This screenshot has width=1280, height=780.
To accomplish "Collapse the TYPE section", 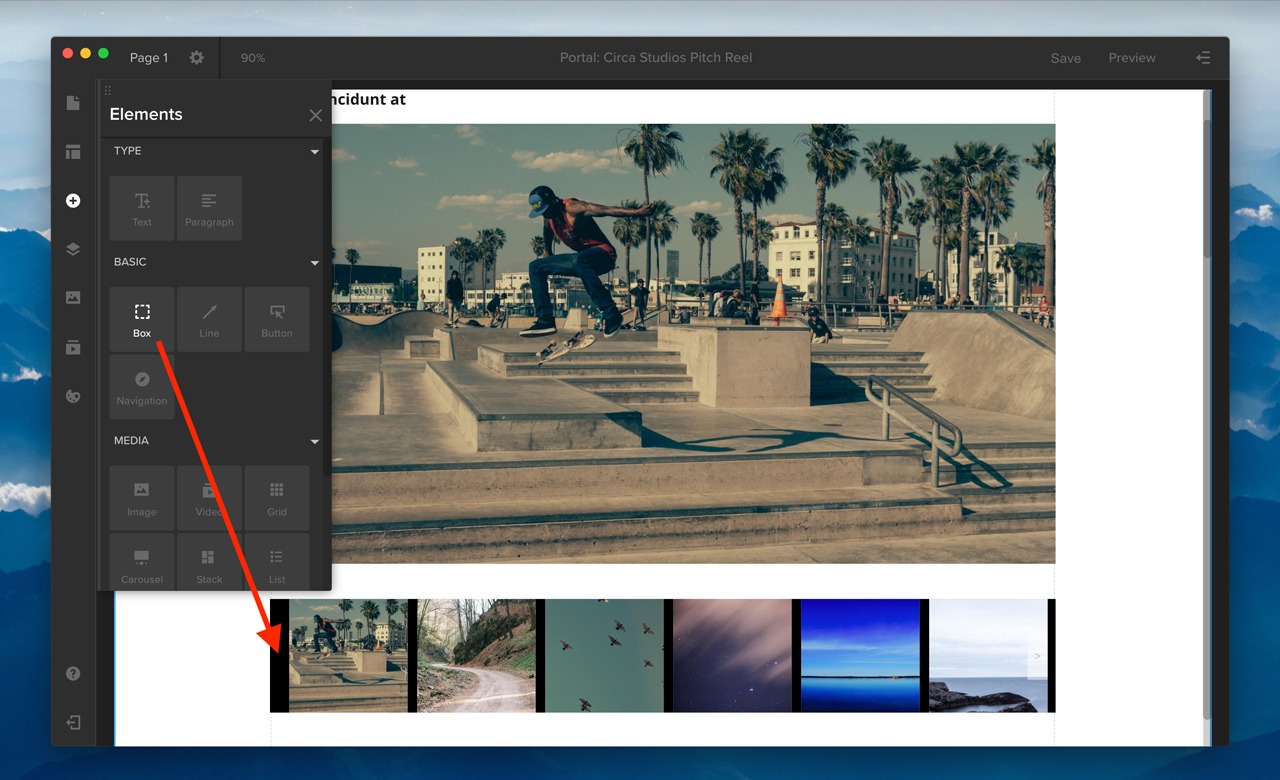I will pyautogui.click(x=315, y=152).
